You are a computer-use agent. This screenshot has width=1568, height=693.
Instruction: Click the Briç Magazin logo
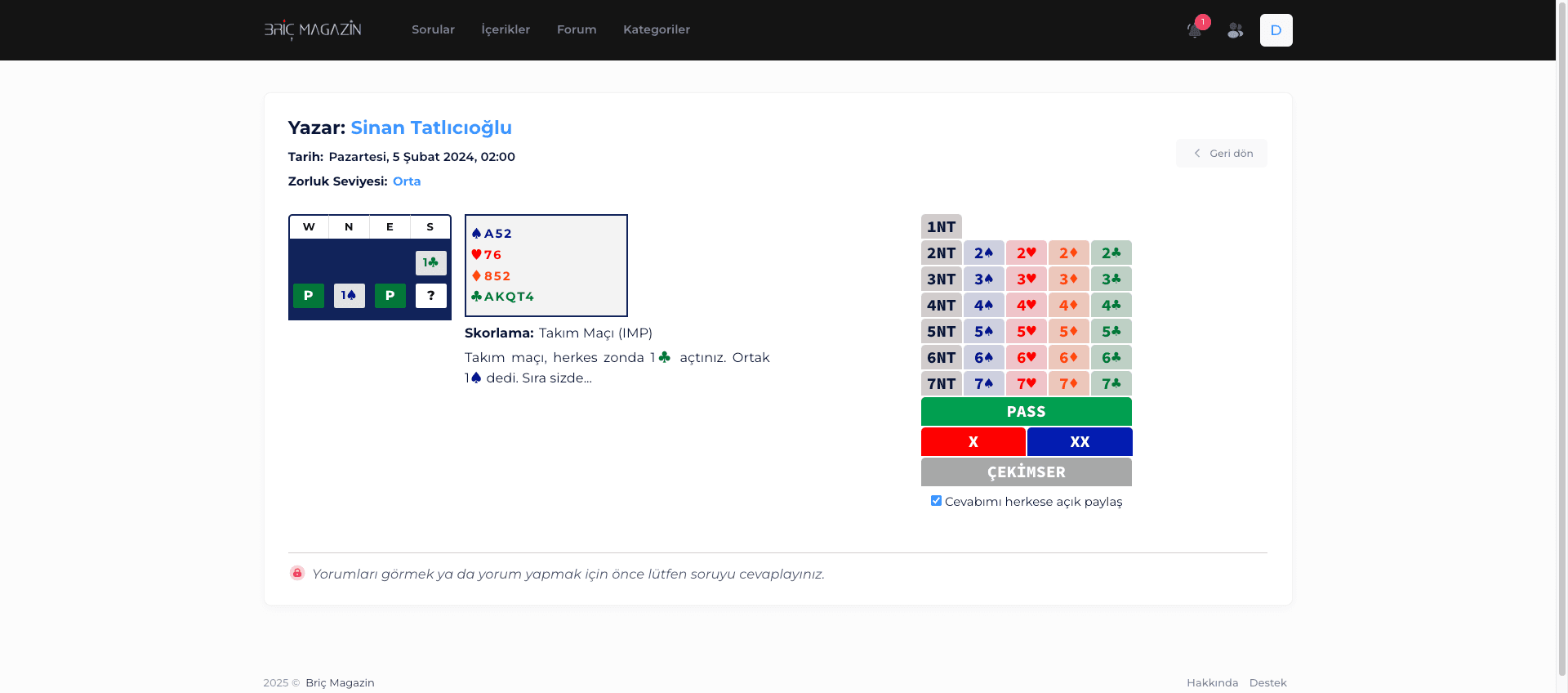313,29
